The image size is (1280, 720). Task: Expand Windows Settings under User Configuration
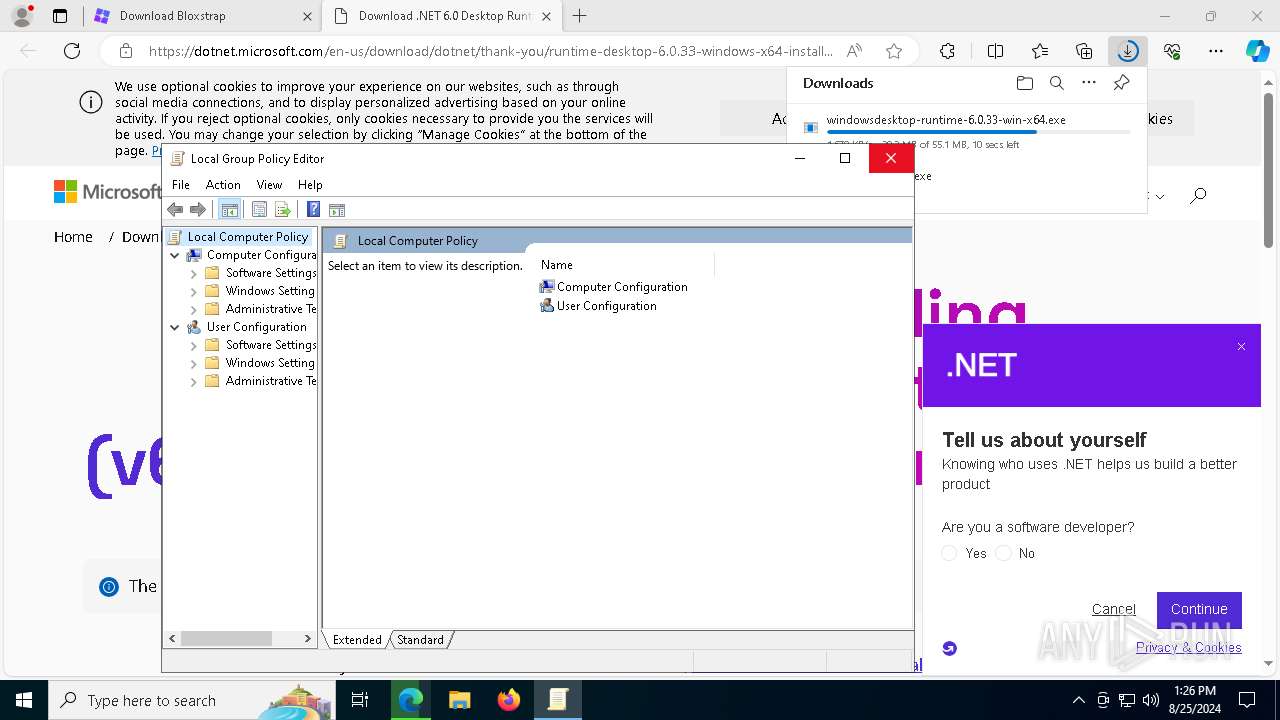click(193, 363)
